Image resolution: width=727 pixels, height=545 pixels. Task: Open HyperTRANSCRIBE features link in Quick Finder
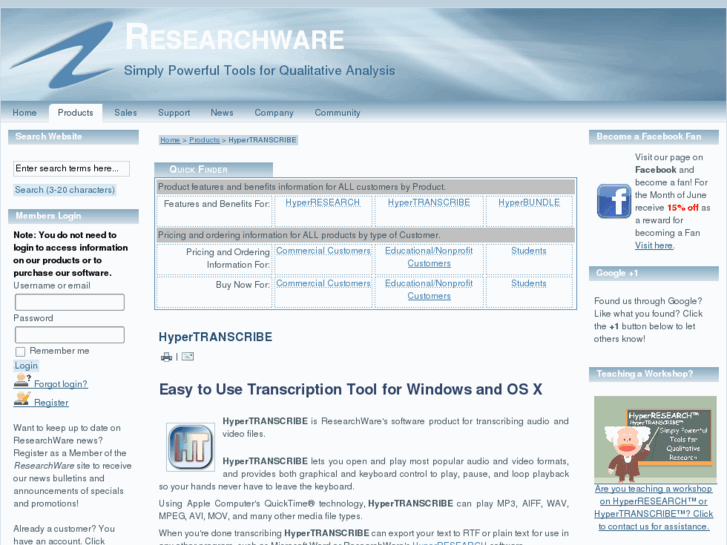429,203
